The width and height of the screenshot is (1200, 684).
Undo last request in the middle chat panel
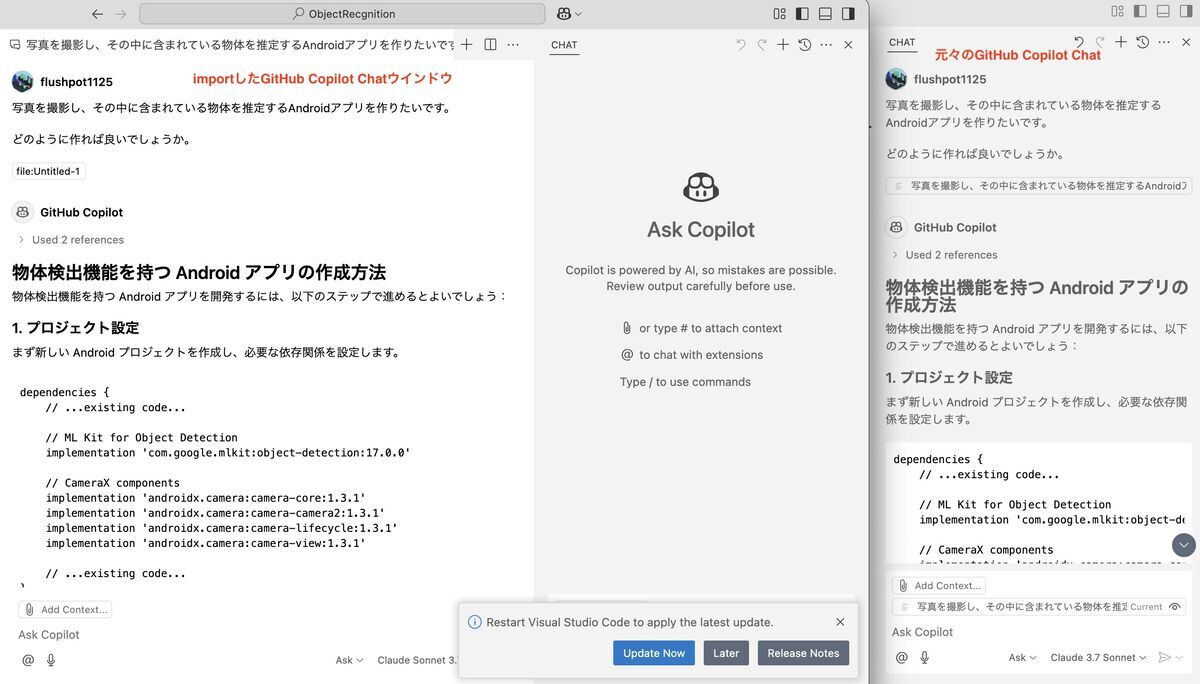(741, 45)
